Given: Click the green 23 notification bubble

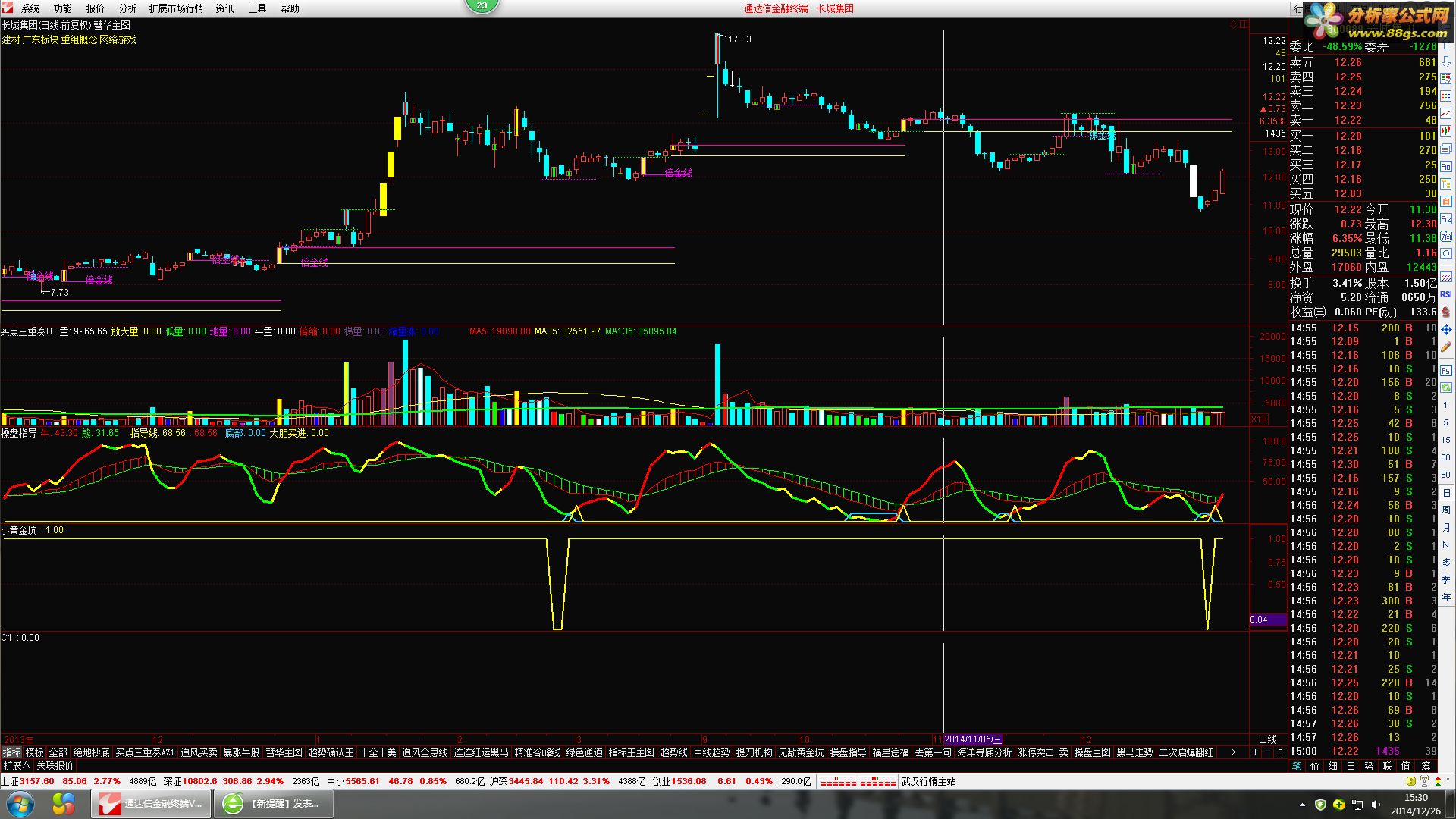Looking at the screenshot, I should 482,5.
